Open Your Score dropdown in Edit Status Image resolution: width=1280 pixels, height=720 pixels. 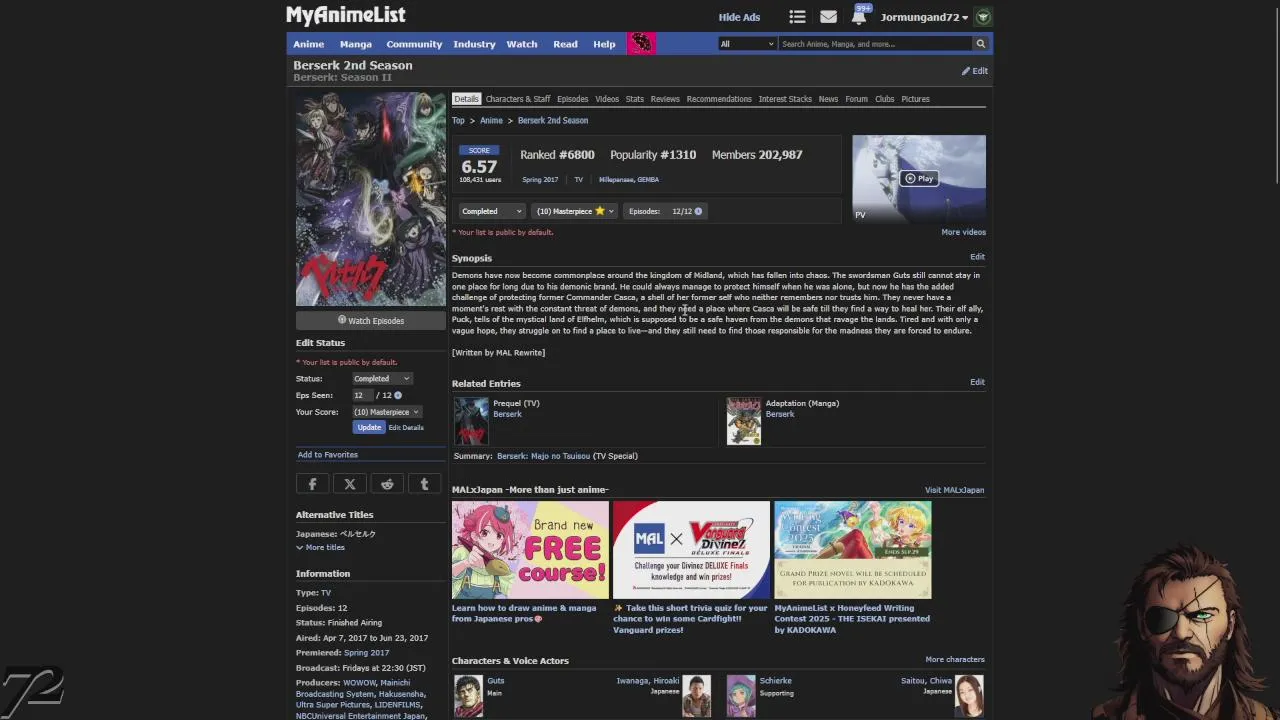(x=387, y=412)
